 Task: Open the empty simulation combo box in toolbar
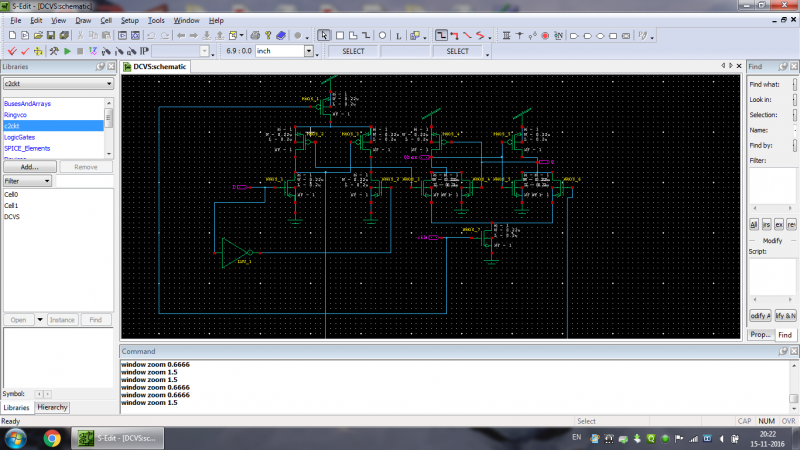(x=181, y=51)
